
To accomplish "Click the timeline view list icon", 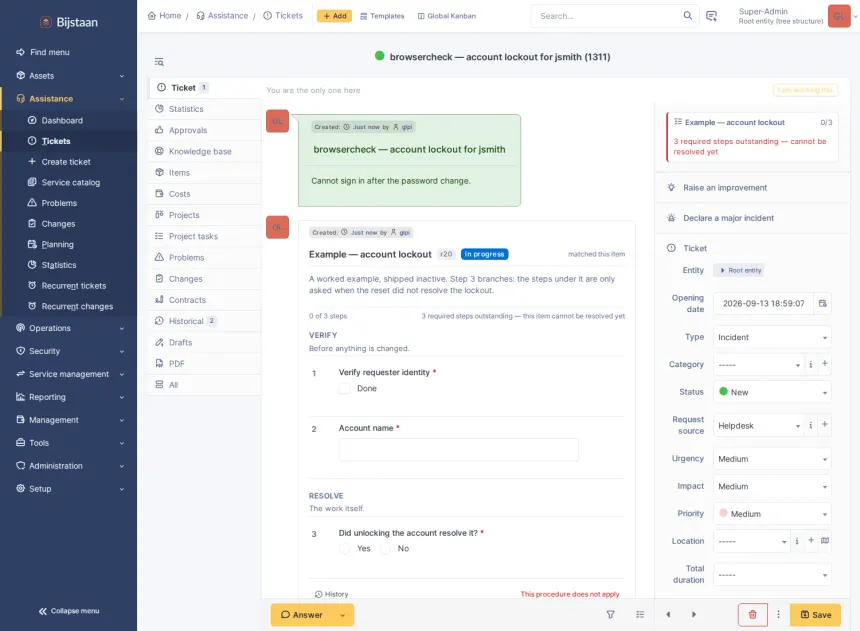I will point(640,615).
